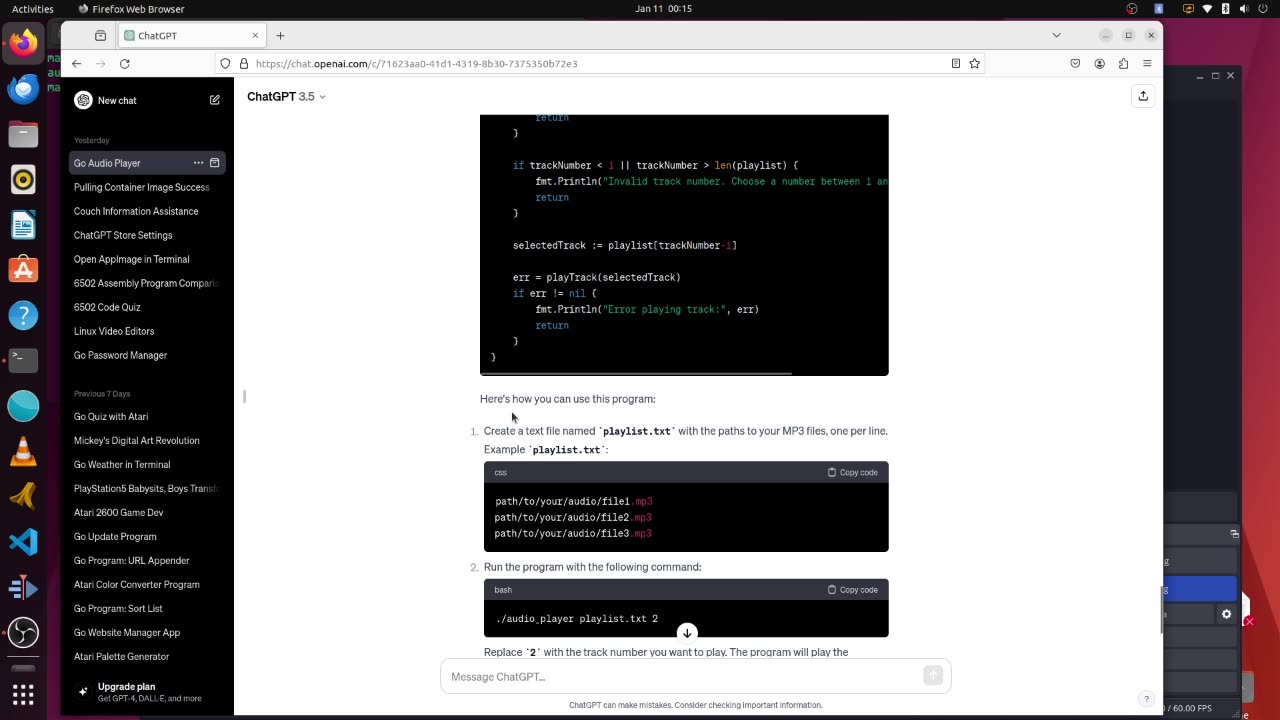Select the ChatGPT tab
1280x720 pixels.
(x=191, y=35)
